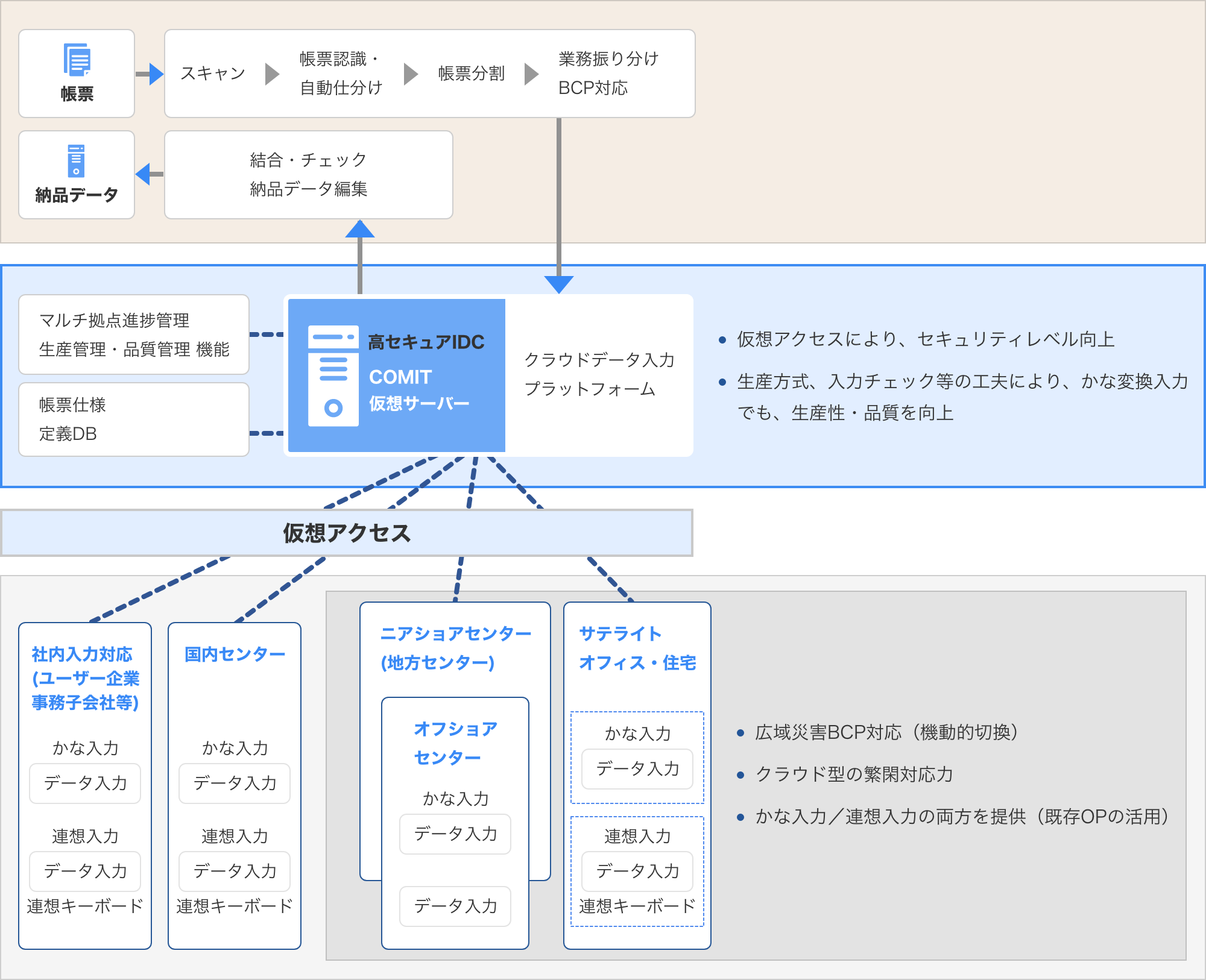Click the COMIT virtual server icon
This screenshot has height=980, width=1206.
pos(333,375)
